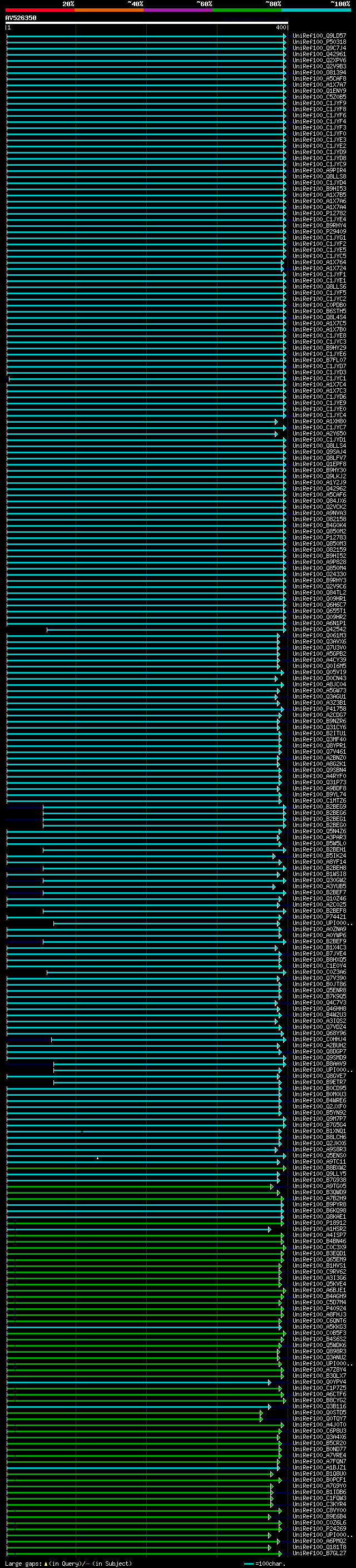
Task: Select label UniRef100_A4ISP7
Action: click(x=319, y=1235)
